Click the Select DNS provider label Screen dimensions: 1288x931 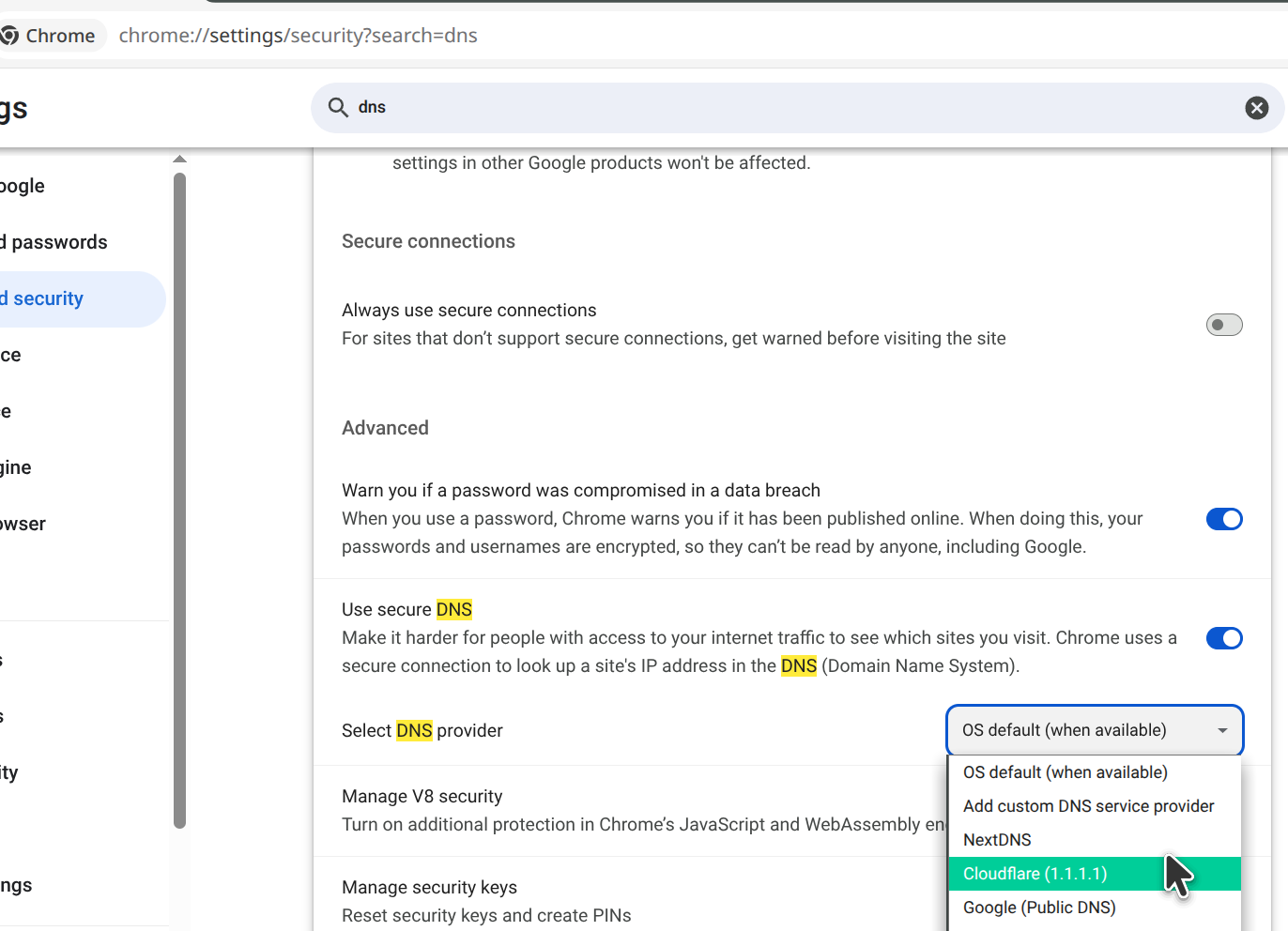422,730
